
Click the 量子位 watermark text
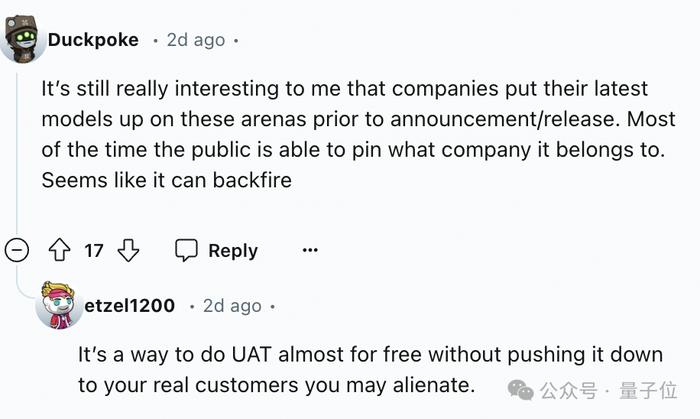(x=648, y=390)
